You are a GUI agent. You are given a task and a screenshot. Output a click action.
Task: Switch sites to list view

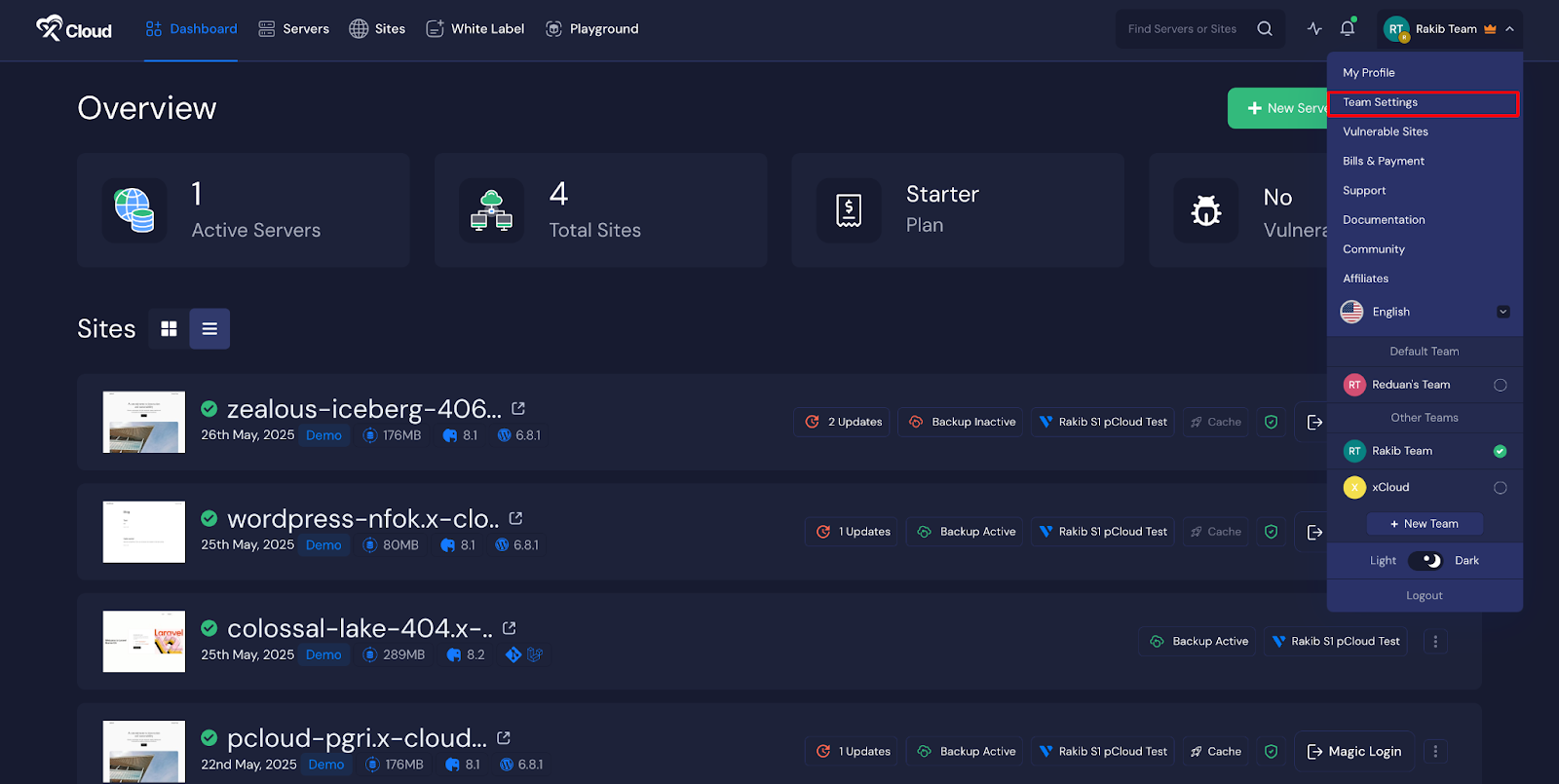[209, 329]
